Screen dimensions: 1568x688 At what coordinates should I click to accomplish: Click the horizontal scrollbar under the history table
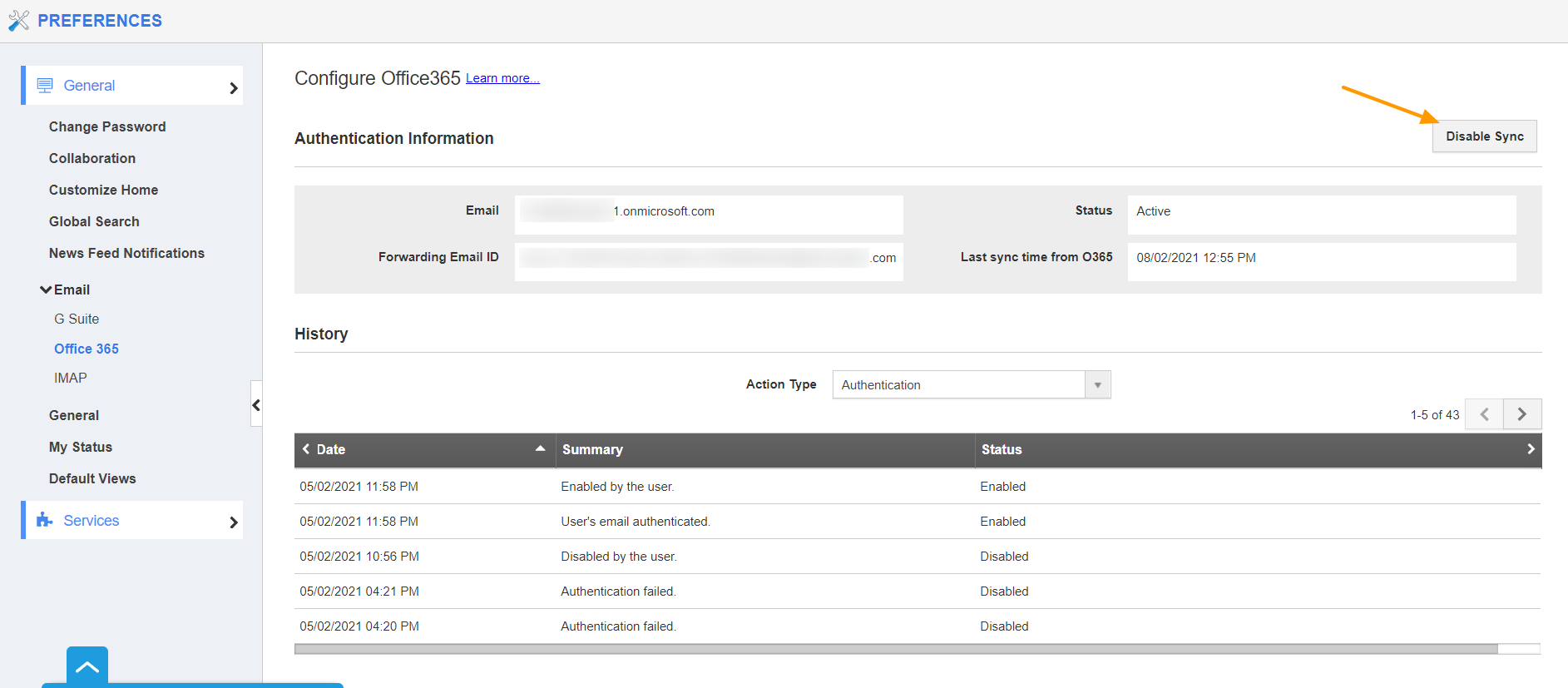896,649
